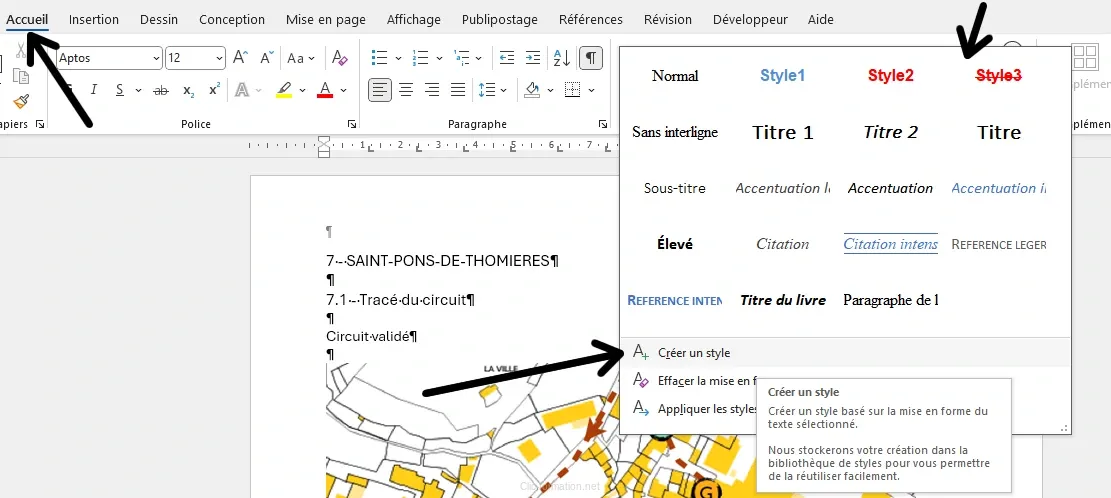Toggle justify alignment

[x=458, y=90]
